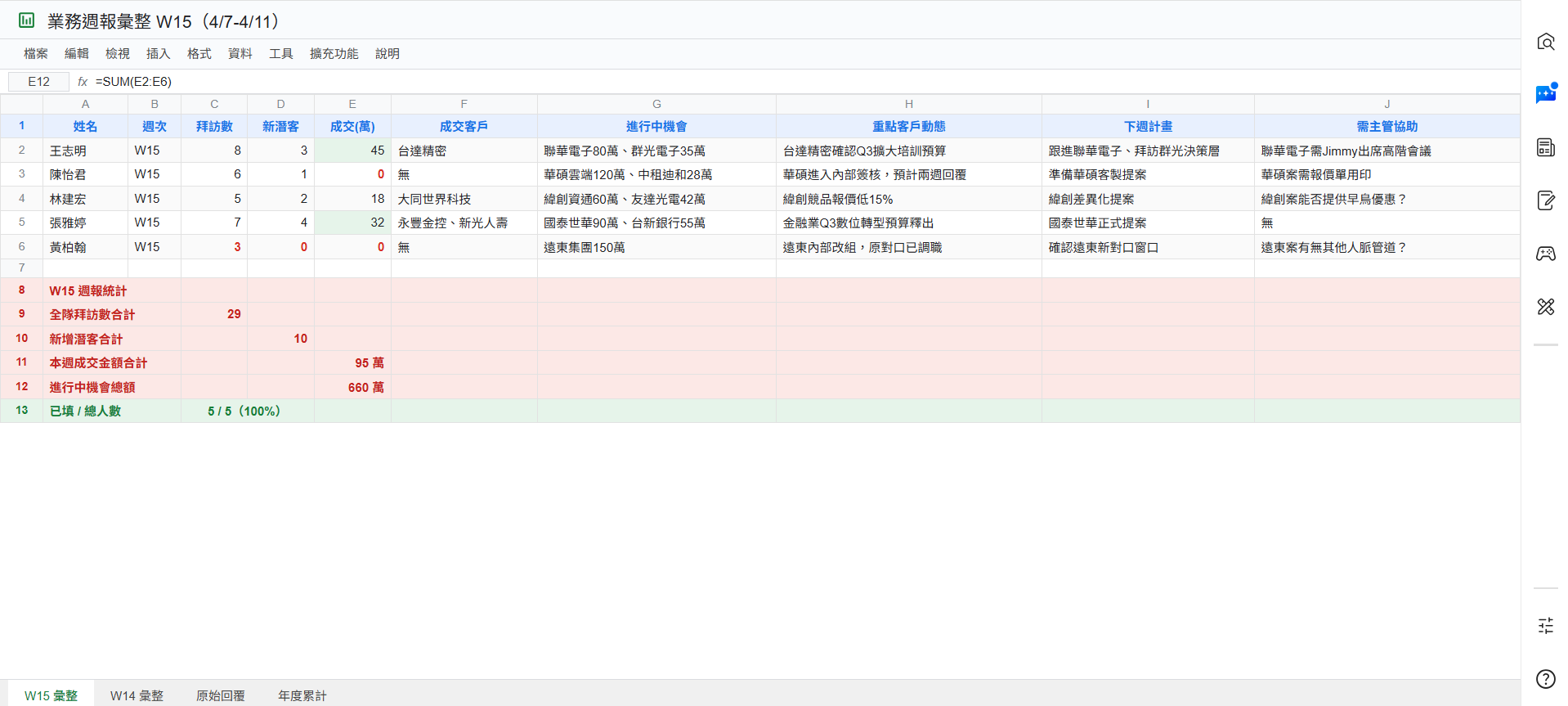The height and width of the screenshot is (706, 1568).
Task: Click the 成交 value 45 in 王志明 row
Action: [x=352, y=151]
